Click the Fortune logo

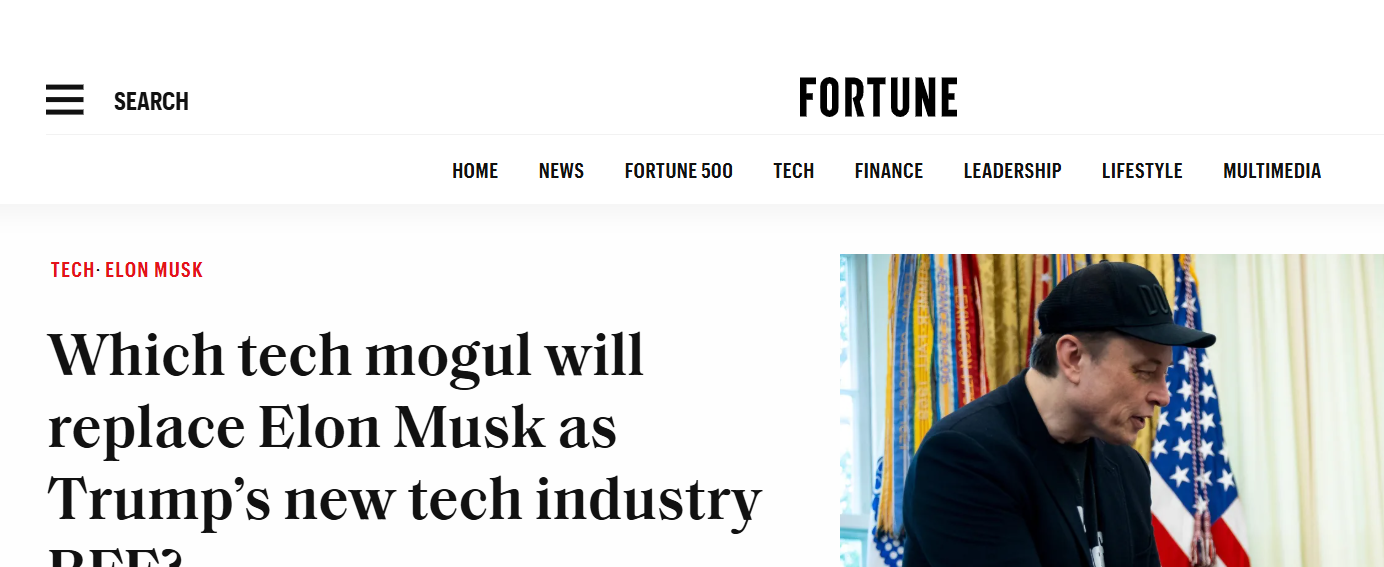pos(878,98)
